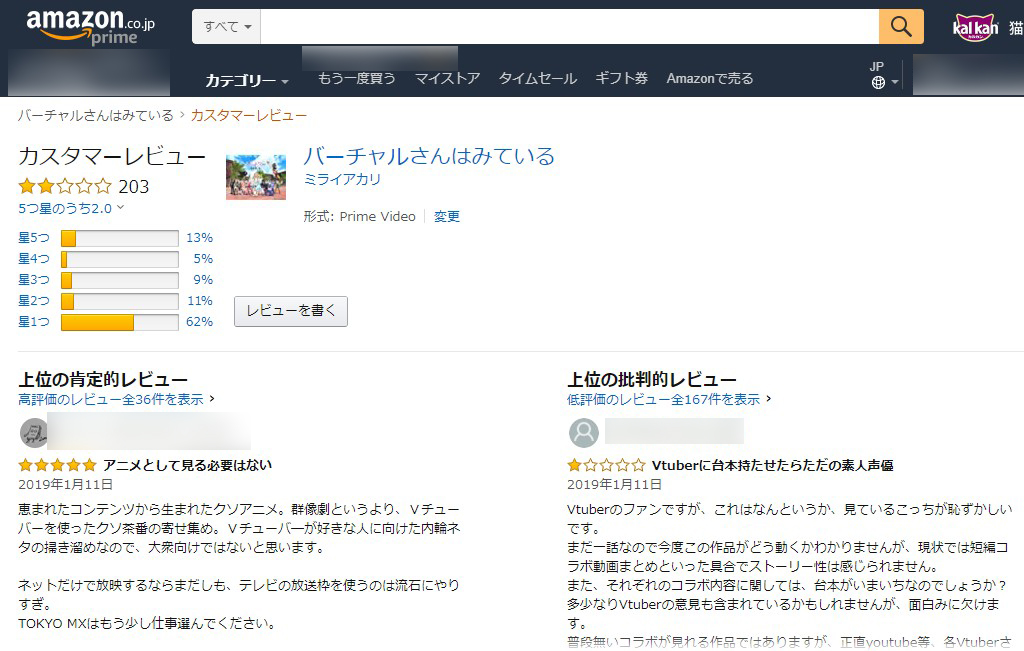Click カスタマーレビュー breadcrumb link
The image size is (1024, 651).
pos(249,116)
